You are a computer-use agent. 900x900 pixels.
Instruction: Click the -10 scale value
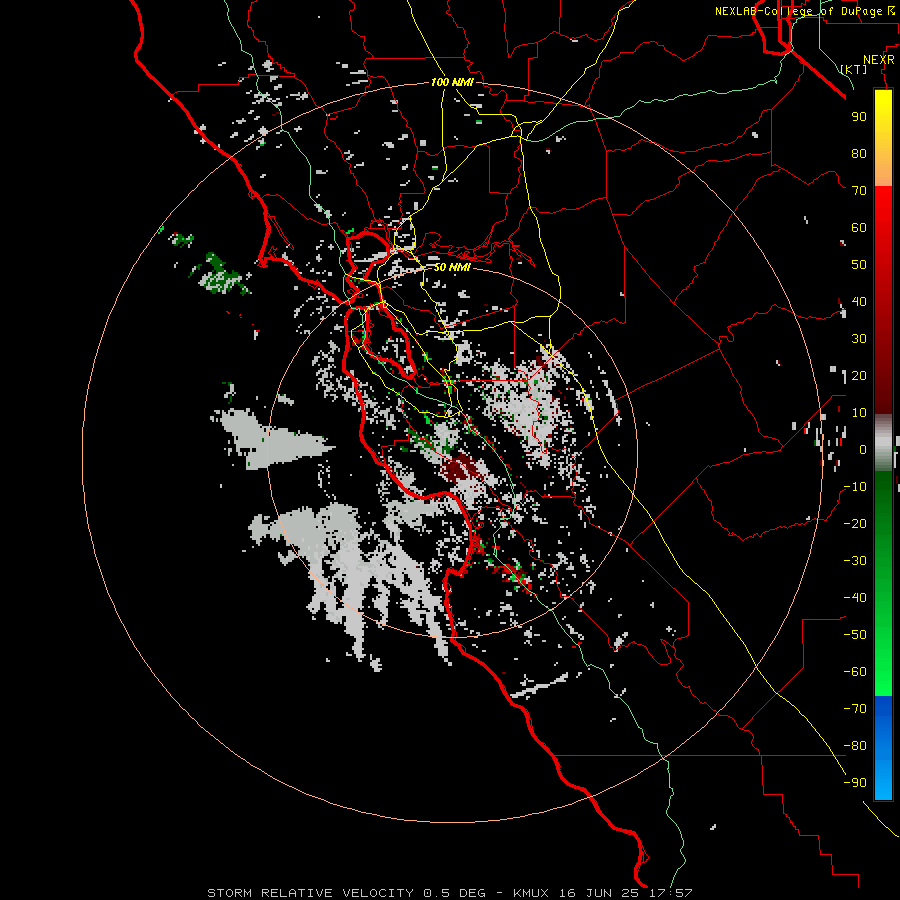click(x=855, y=487)
